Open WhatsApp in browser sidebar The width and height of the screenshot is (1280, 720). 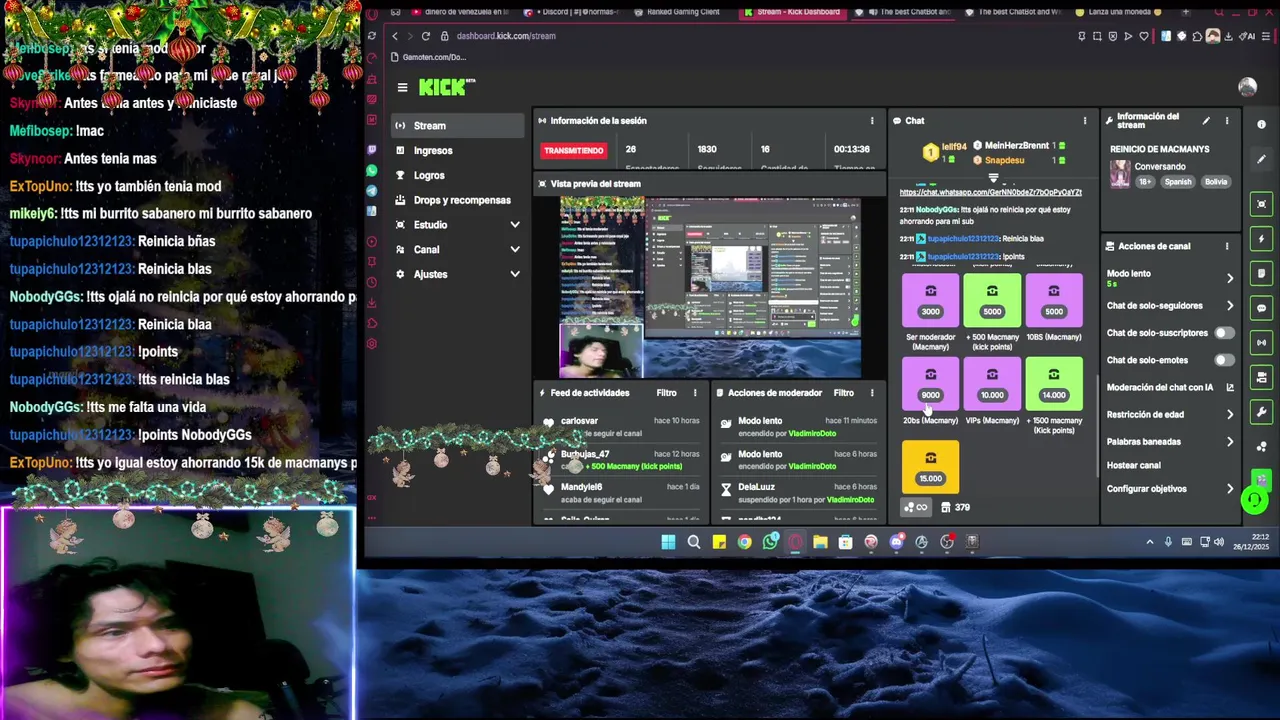point(372,171)
